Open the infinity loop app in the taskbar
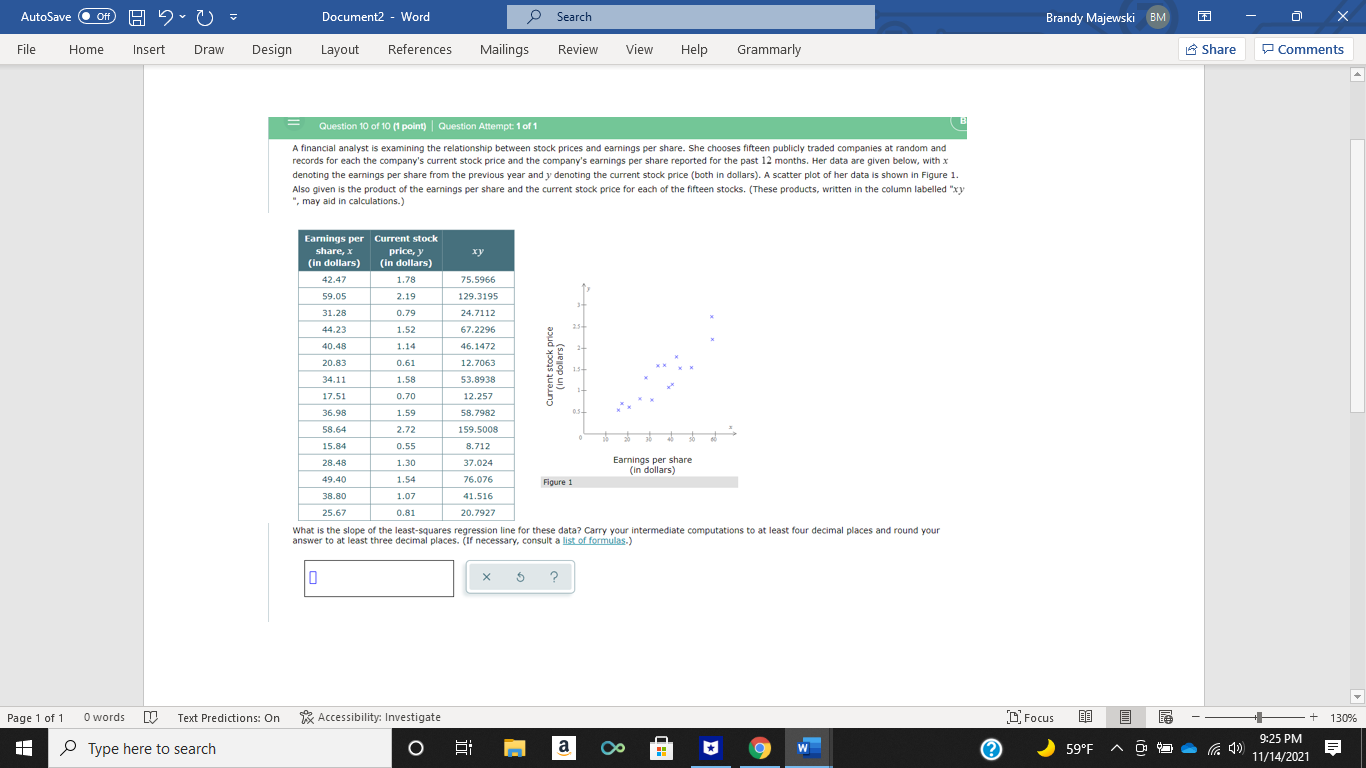1366x768 pixels. [x=611, y=748]
